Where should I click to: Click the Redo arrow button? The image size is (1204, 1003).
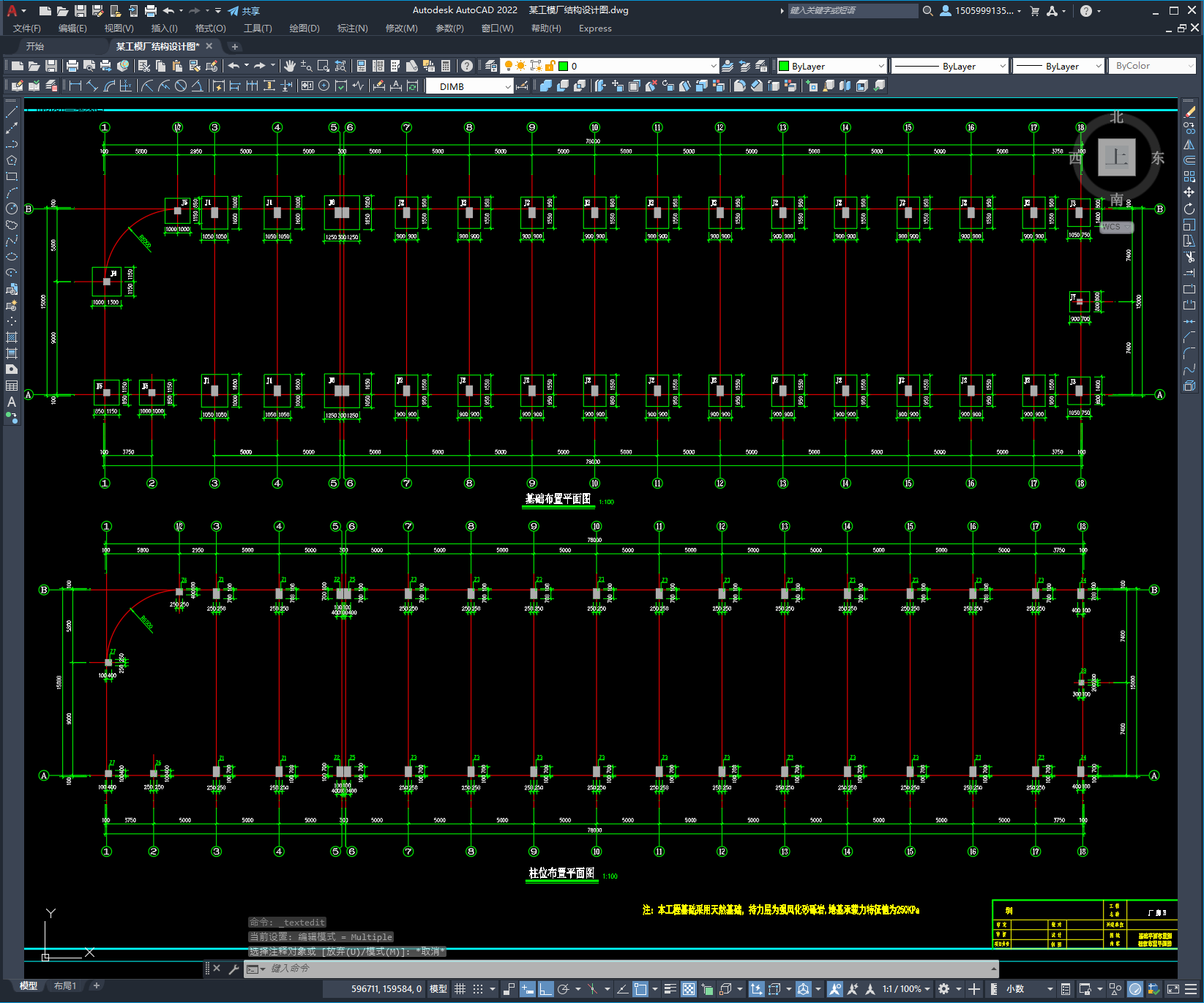point(260,66)
